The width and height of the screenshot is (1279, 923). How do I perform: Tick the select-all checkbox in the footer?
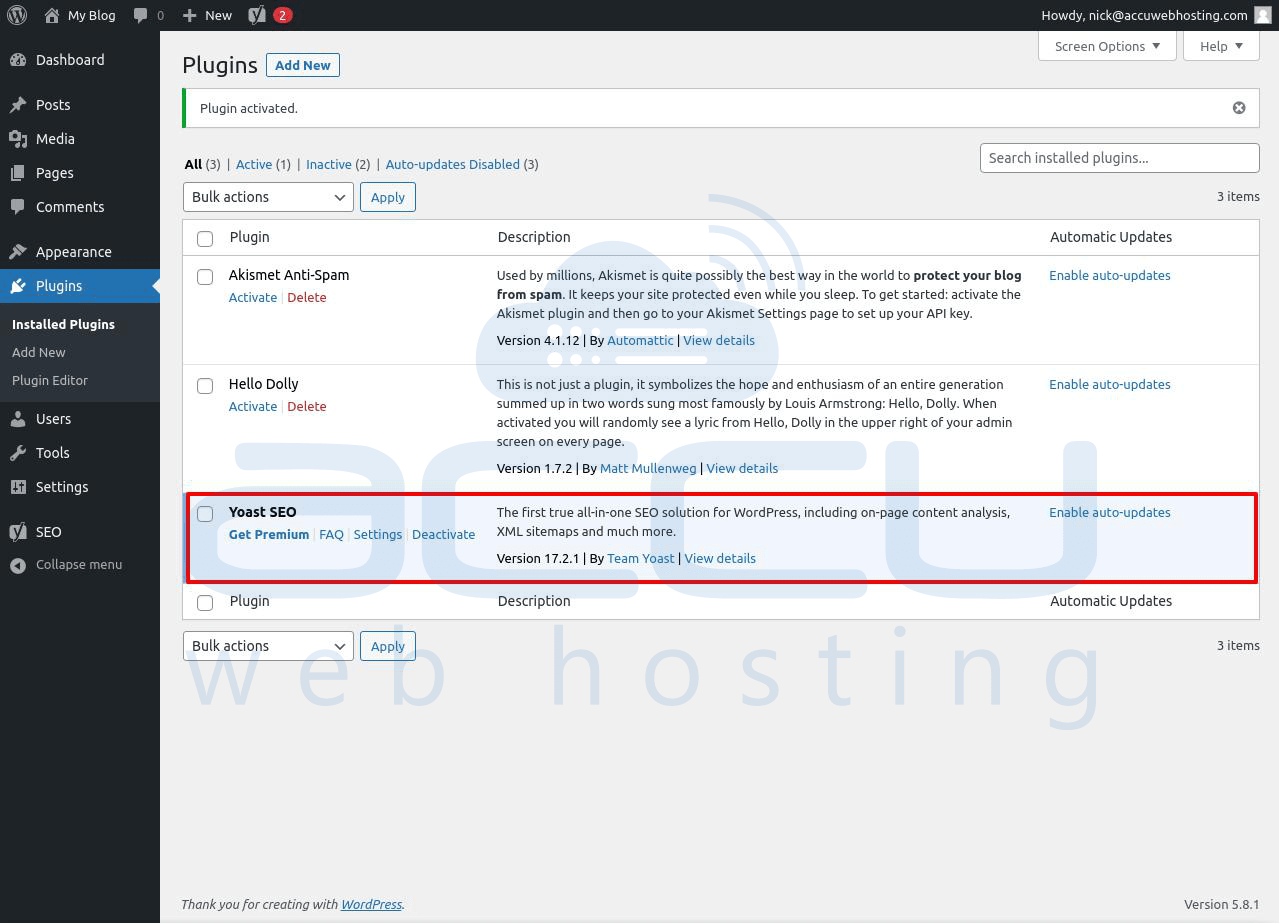point(205,602)
